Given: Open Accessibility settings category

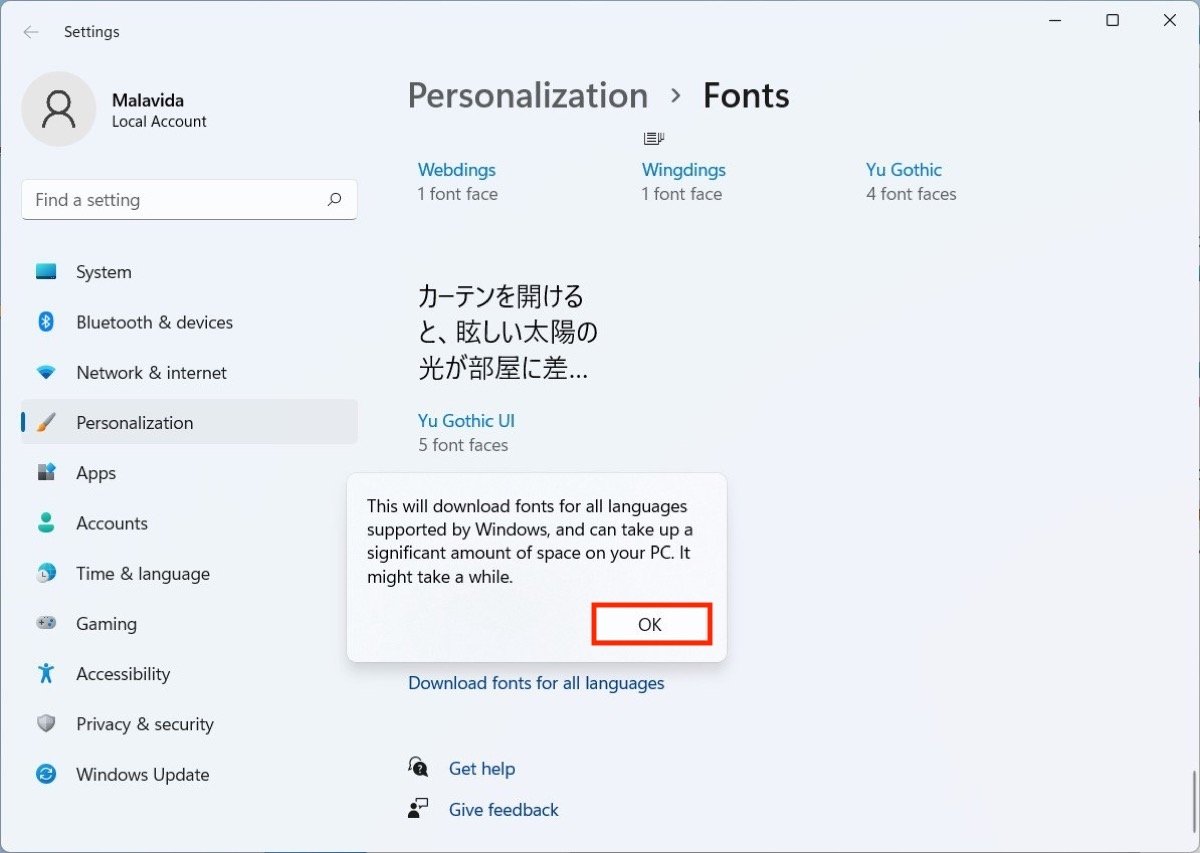Looking at the screenshot, I should (189, 674).
